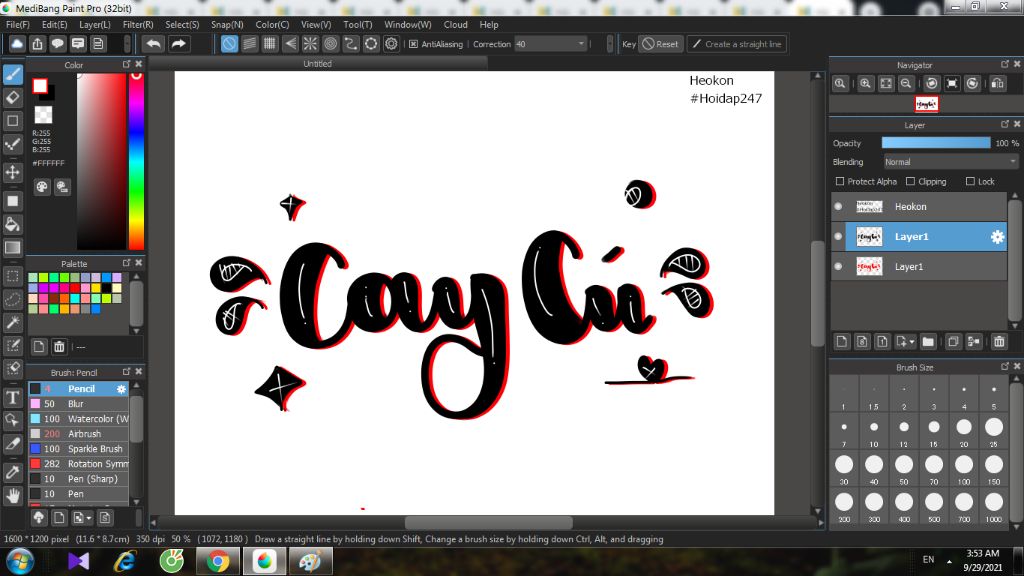Image resolution: width=1024 pixels, height=576 pixels.
Task: Open the Layer(L) menu
Action: tap(95, 25)
